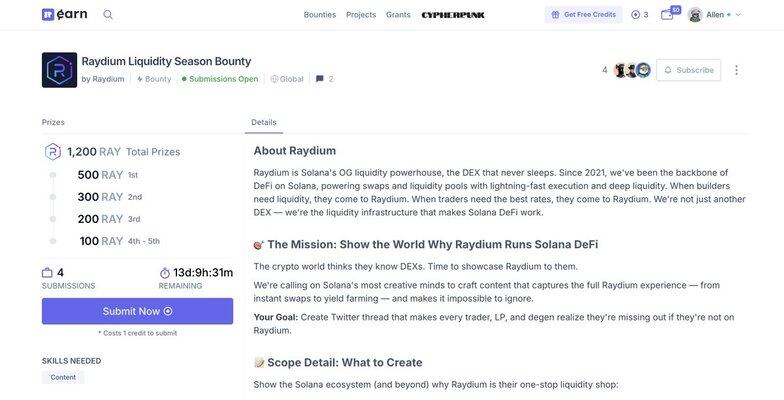Open Grants in the top navigation
Viewport: 784px width, 400px height.
(398, 15)
